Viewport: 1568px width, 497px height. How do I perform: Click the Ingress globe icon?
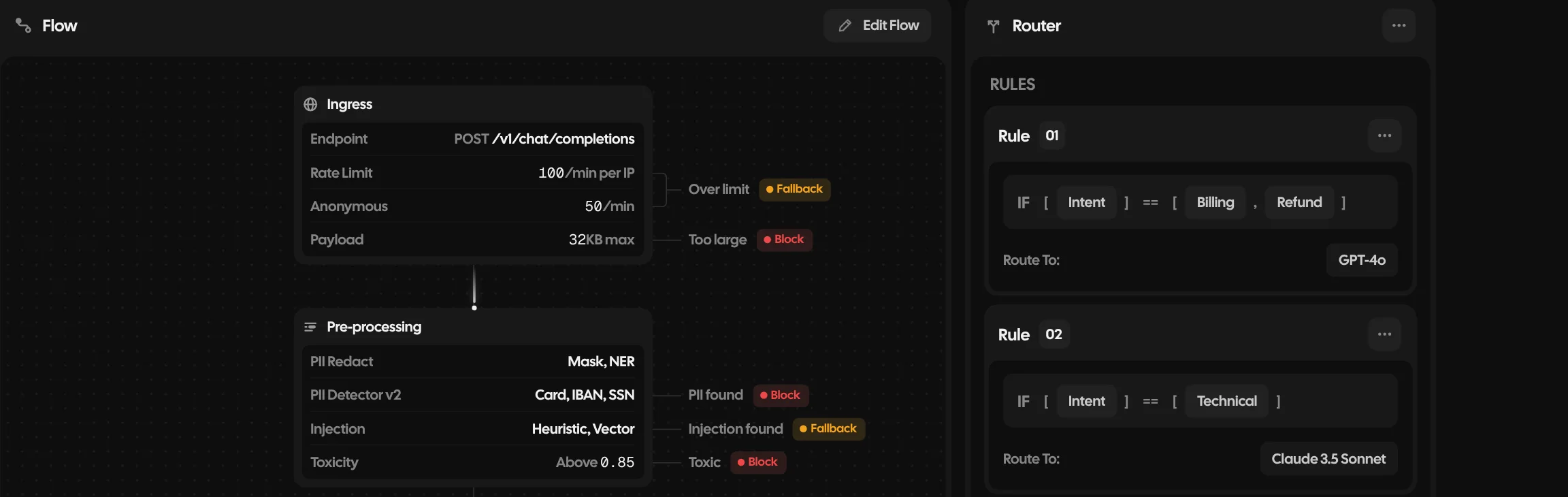click(x=310, y=104)
